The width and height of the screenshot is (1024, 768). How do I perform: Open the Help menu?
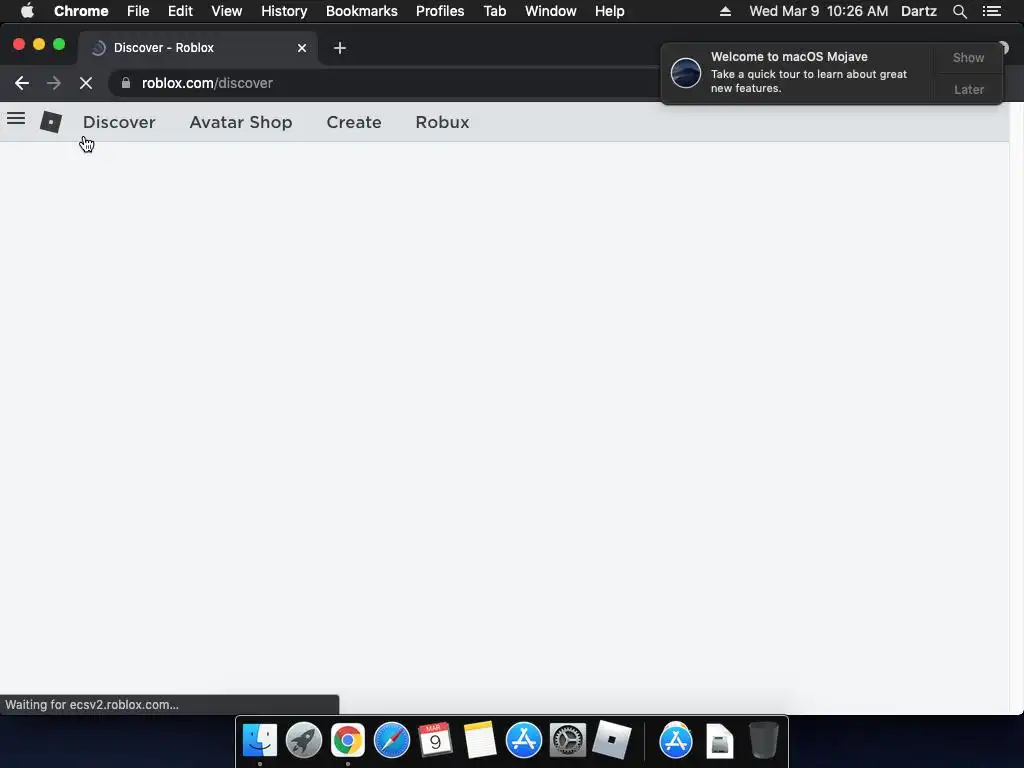click(x=609, y=11)
